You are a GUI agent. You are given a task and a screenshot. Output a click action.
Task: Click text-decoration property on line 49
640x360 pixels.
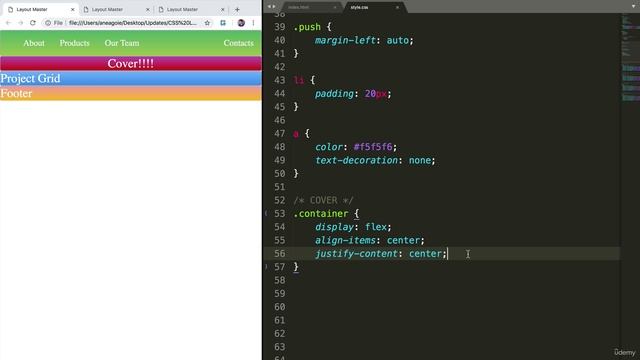356,160
